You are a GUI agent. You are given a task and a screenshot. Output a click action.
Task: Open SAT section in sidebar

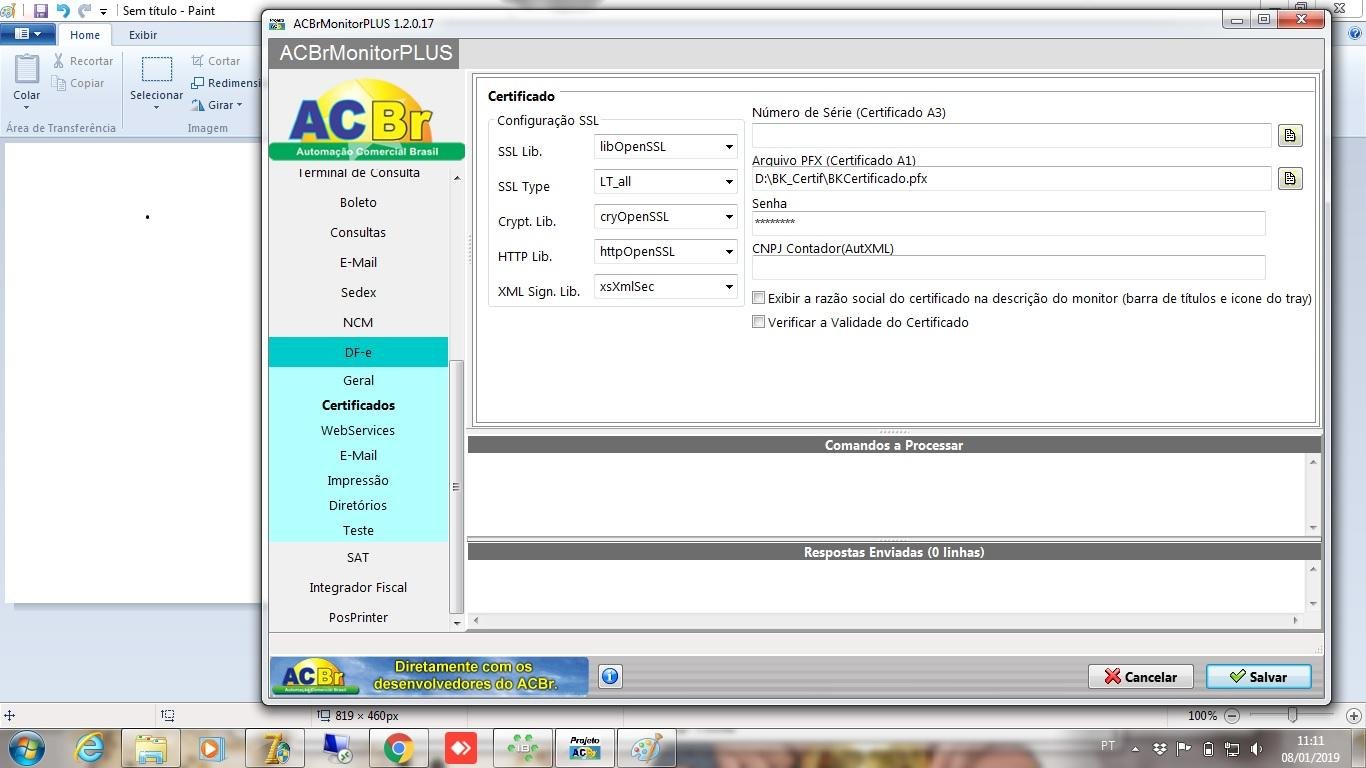point(358,557)
